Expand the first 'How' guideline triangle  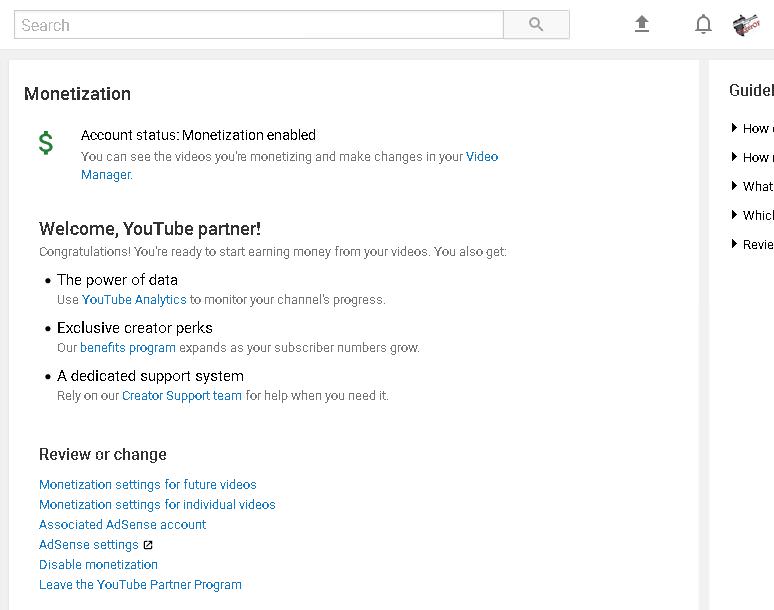click(734, 128)
